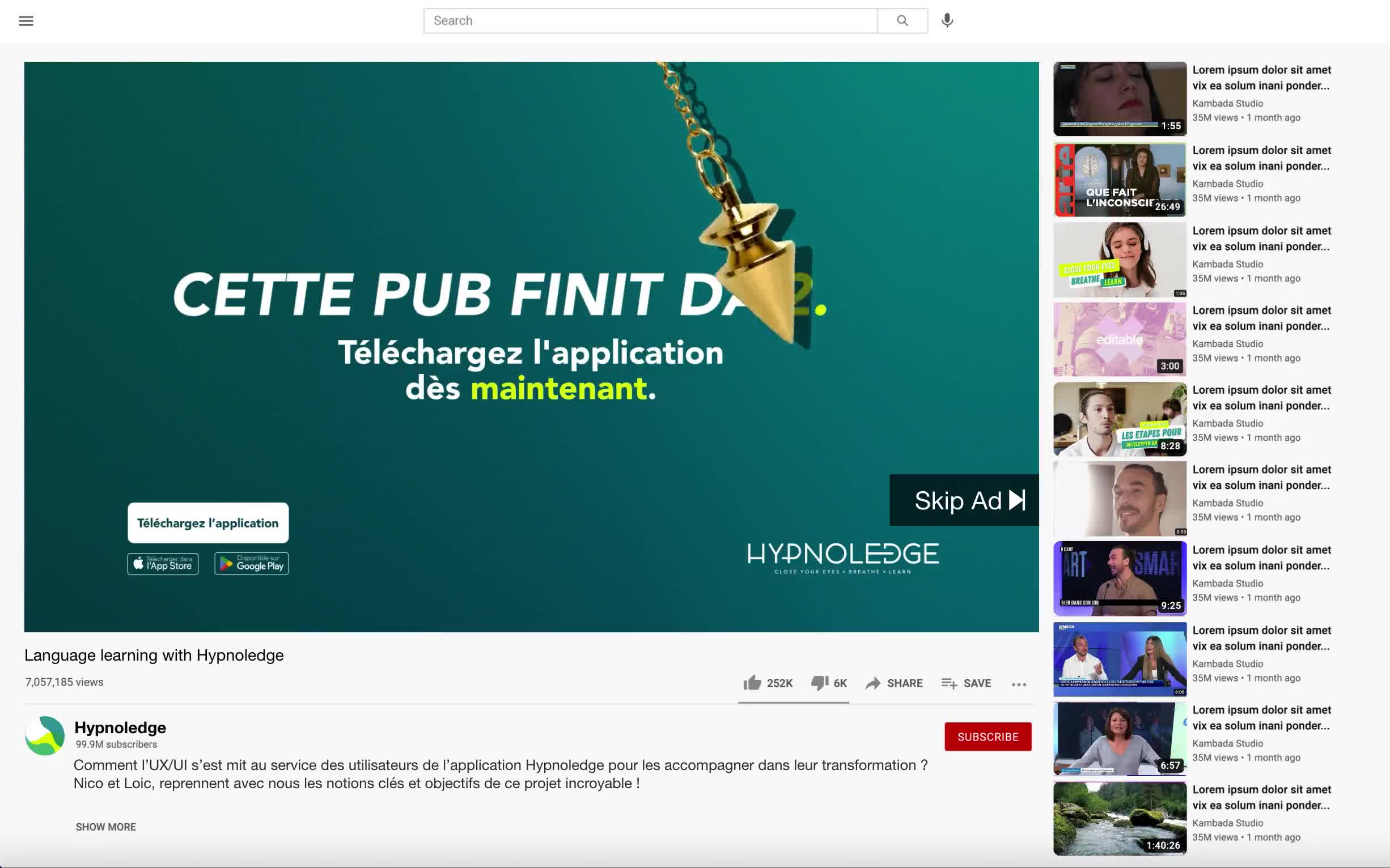The height and width of the screenshot is (868, 1390).
Task: Dislike the video with thumbs down
Action: click(x=820, y=683)
